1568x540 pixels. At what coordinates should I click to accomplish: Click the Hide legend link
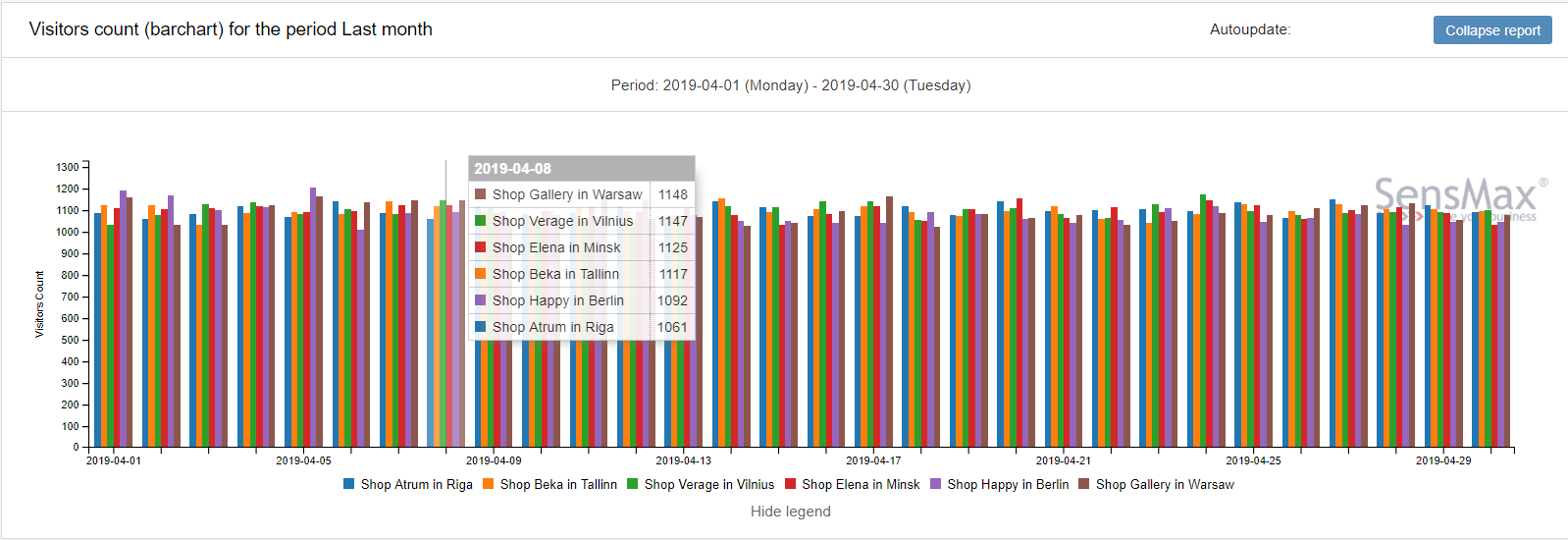[x=790, y=512]
